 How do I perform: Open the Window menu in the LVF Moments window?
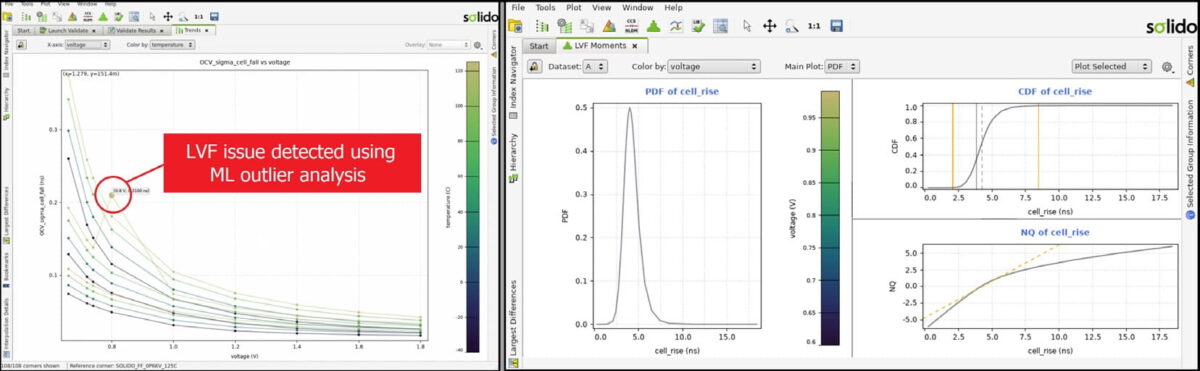[637, 7]
